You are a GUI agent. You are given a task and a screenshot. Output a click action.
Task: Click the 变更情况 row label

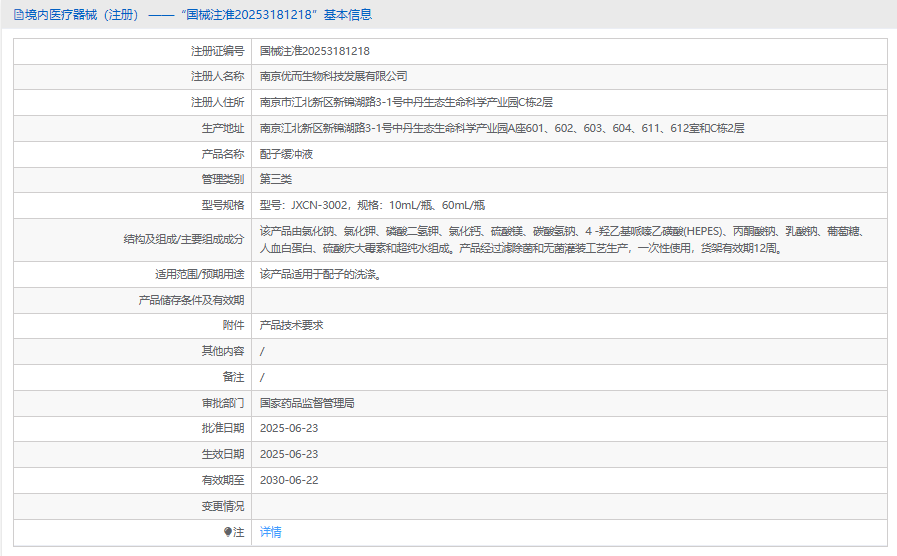click(222, 506)
